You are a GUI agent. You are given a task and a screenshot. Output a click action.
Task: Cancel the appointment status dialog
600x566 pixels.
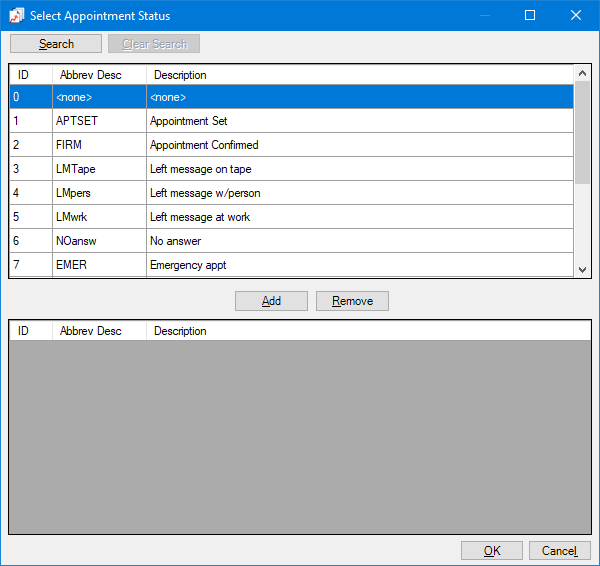(559, 551)
